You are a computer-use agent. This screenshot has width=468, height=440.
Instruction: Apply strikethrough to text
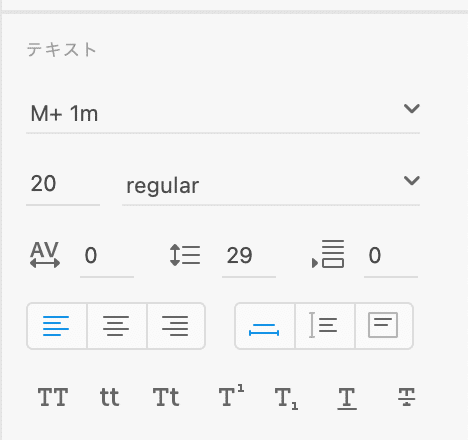(406, 397)
